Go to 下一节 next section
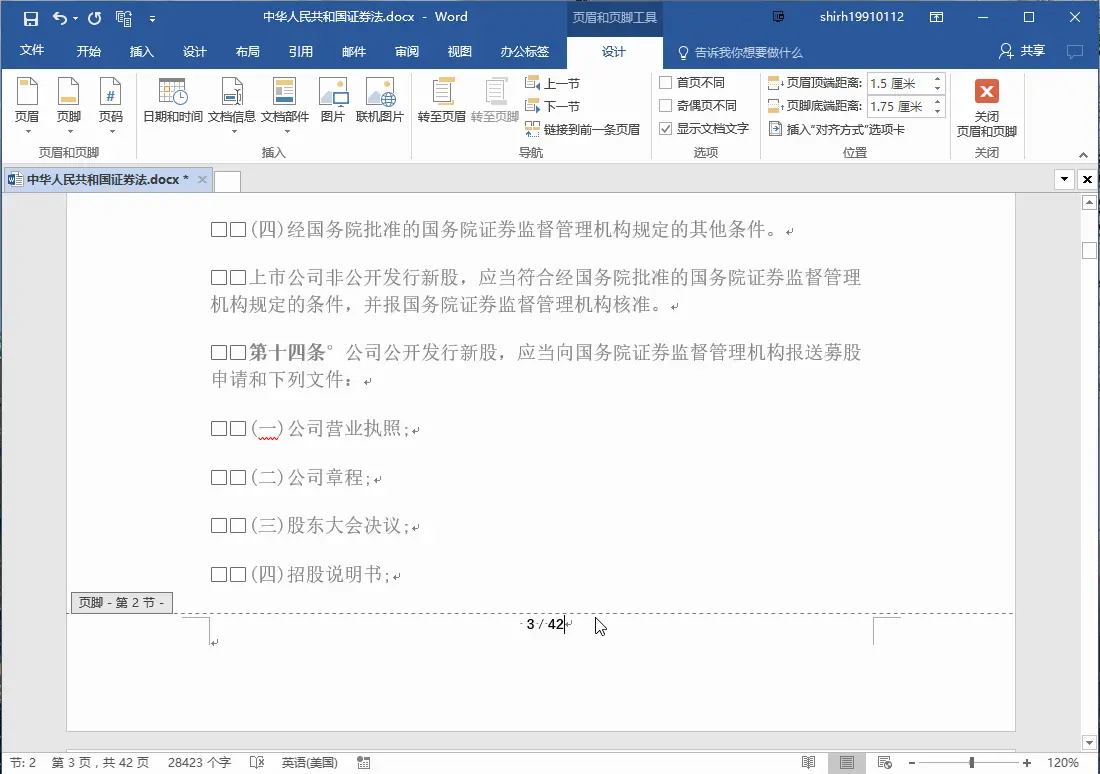The width and height of the screenshot is (1100, 774). (552, 107)
